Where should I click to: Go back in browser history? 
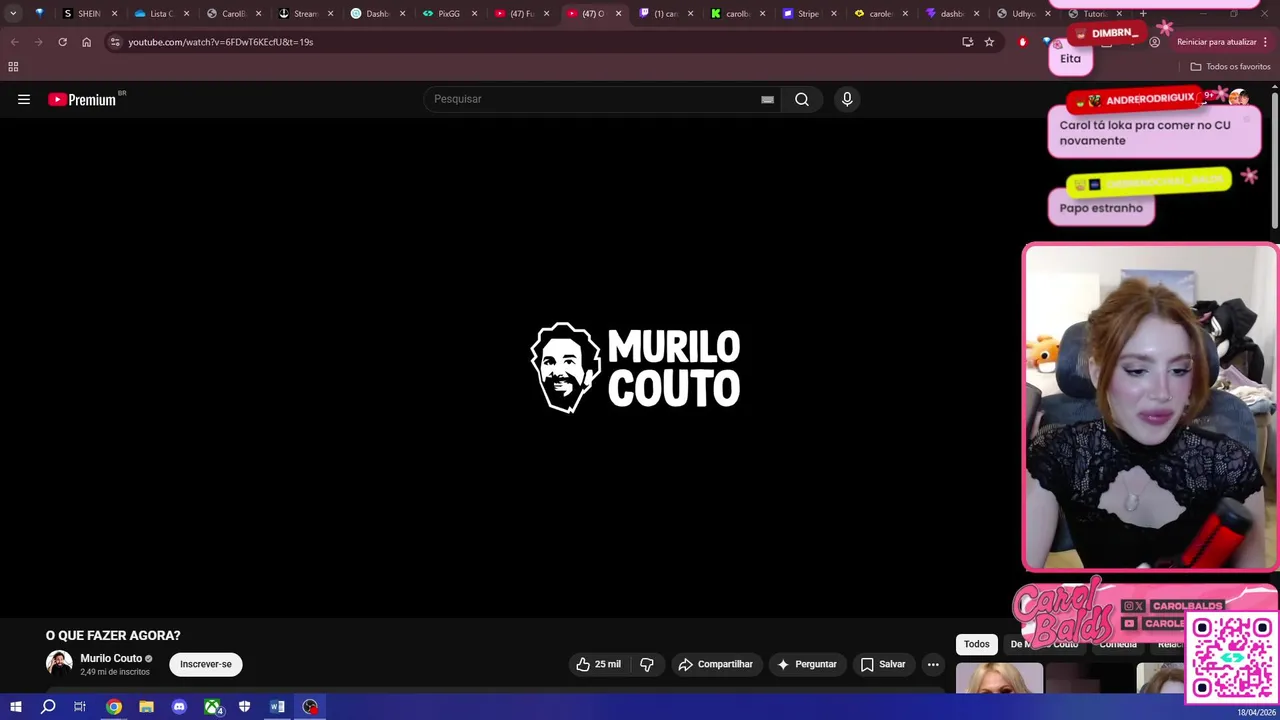point(14,42)
